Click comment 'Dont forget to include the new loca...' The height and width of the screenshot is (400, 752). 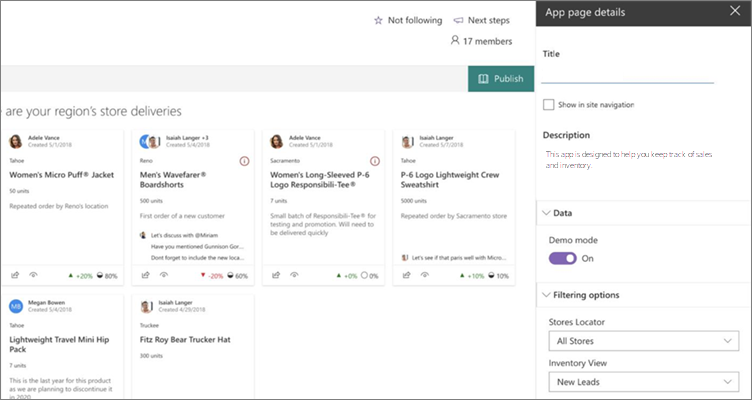point(197,258)
